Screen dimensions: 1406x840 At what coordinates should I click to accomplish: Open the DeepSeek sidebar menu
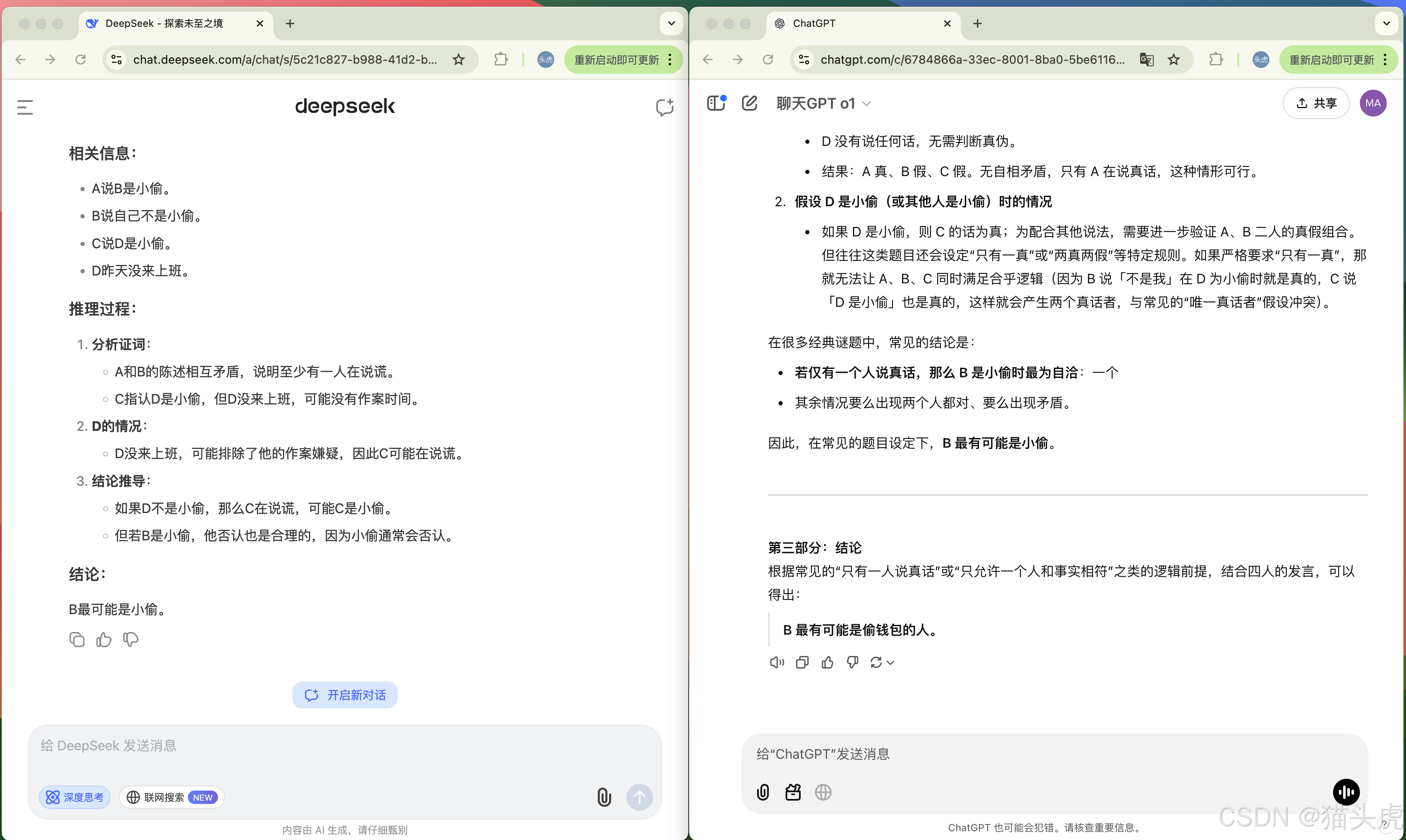(x=24, y=106)
